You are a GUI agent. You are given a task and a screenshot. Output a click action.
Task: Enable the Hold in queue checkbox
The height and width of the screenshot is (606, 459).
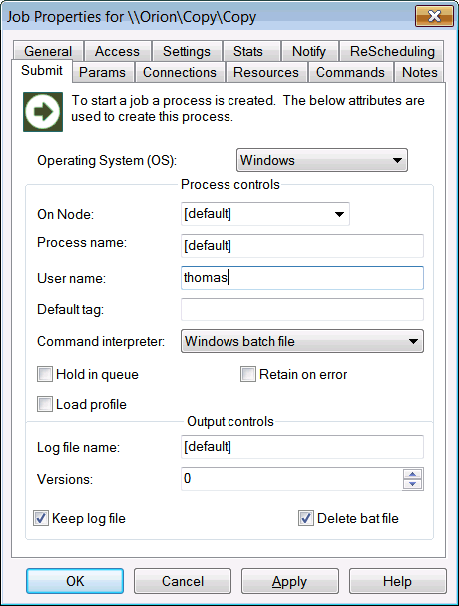[45, 374]
